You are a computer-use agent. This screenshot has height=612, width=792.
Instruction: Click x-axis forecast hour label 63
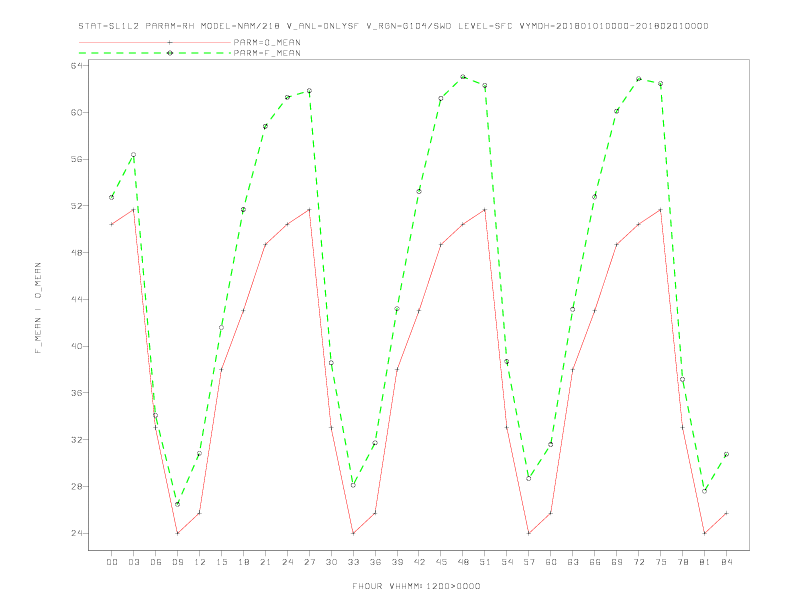click(x=573, y=562)
